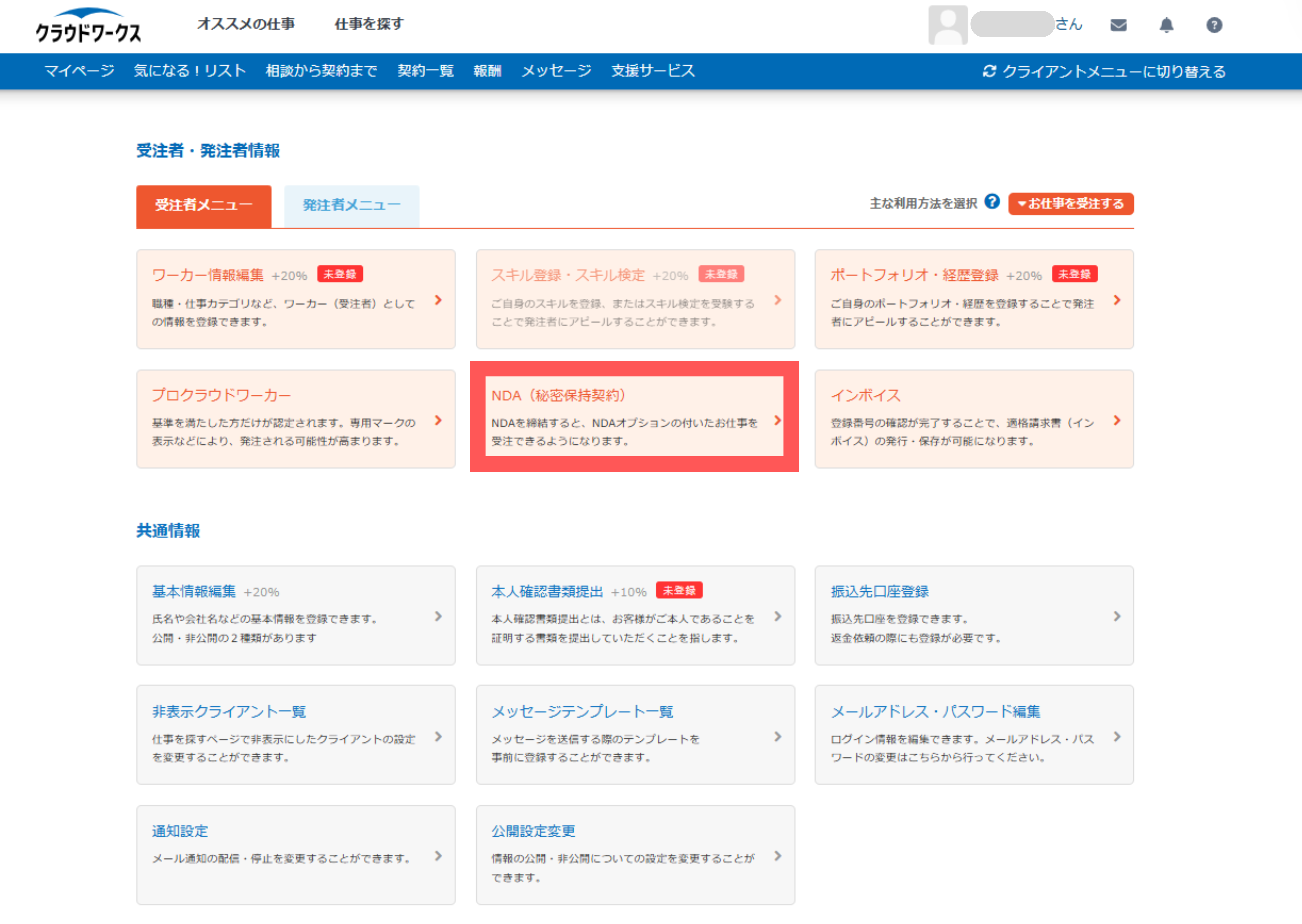Image resolution: width=1302 pixels, height=924 pixels.
Task: Click the arrow on the プロクラウドワーカー card
Action: (x=438, y=420)
